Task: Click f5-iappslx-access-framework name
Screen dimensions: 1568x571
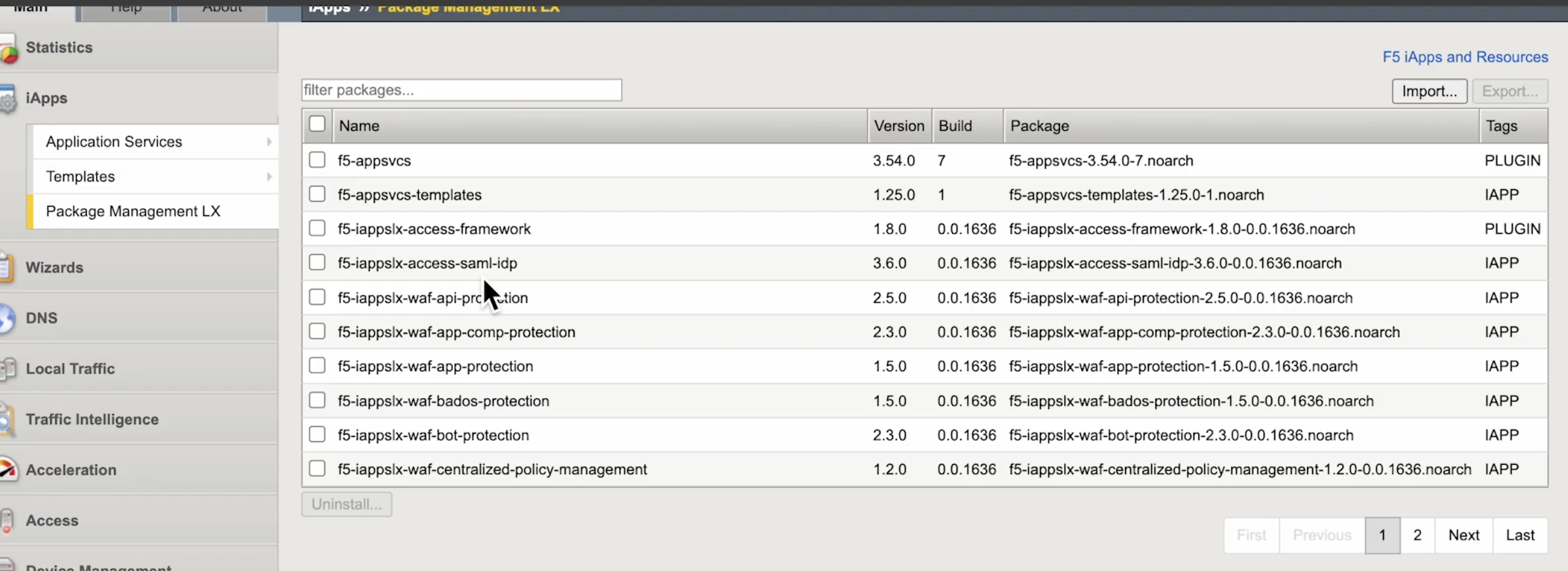Action: coord(434,229)
